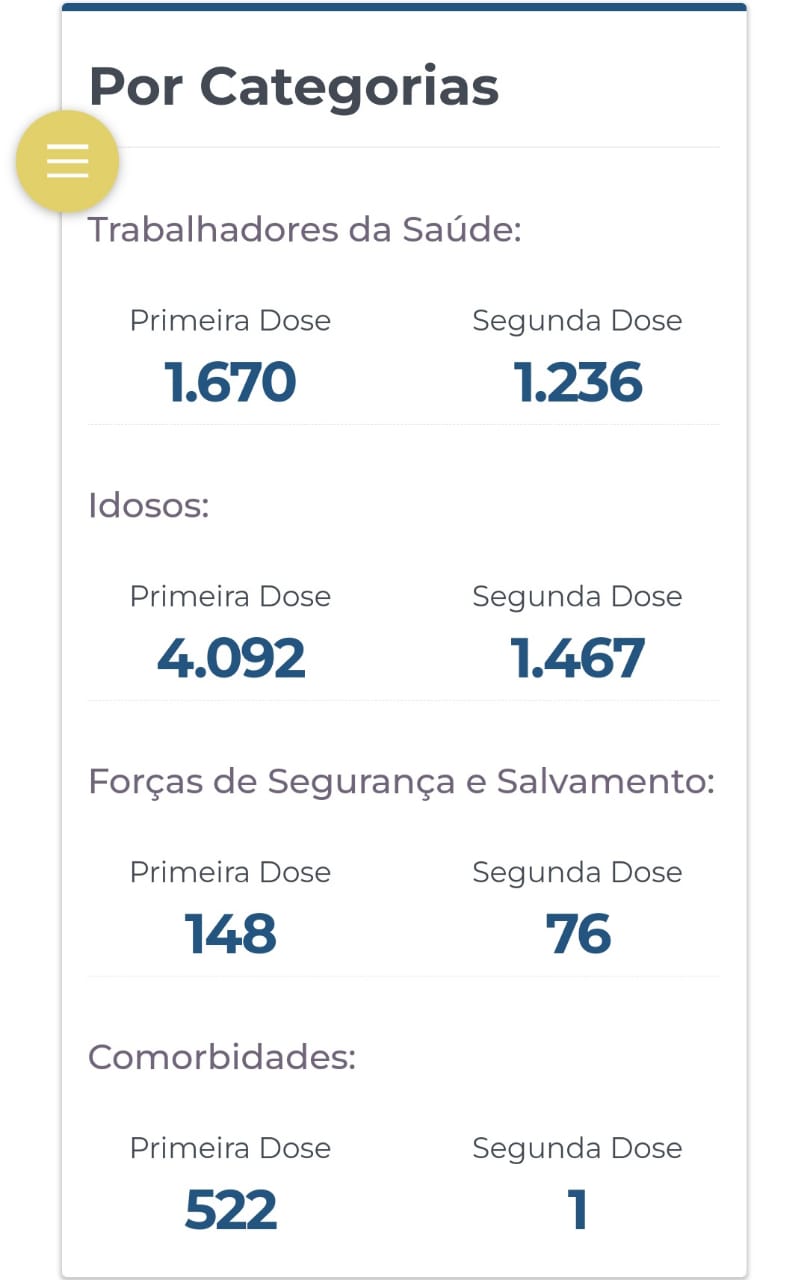
Task: Click Primeira Dose label under Comorbidades
Action: click(x=230, y=1149)
